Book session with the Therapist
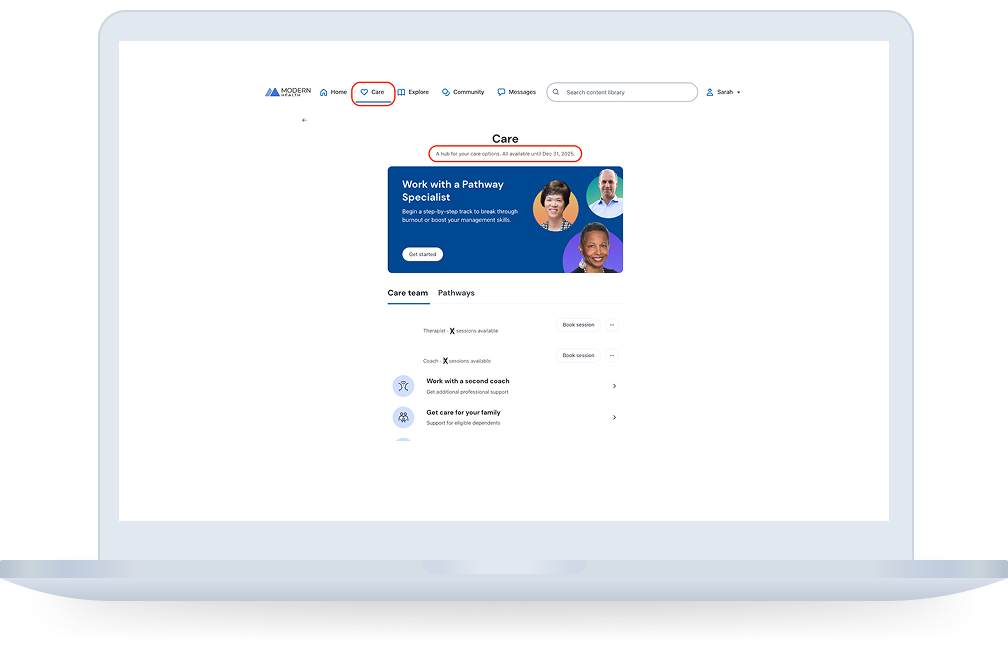Screen dimensions: 1008x645 (578, 325)
